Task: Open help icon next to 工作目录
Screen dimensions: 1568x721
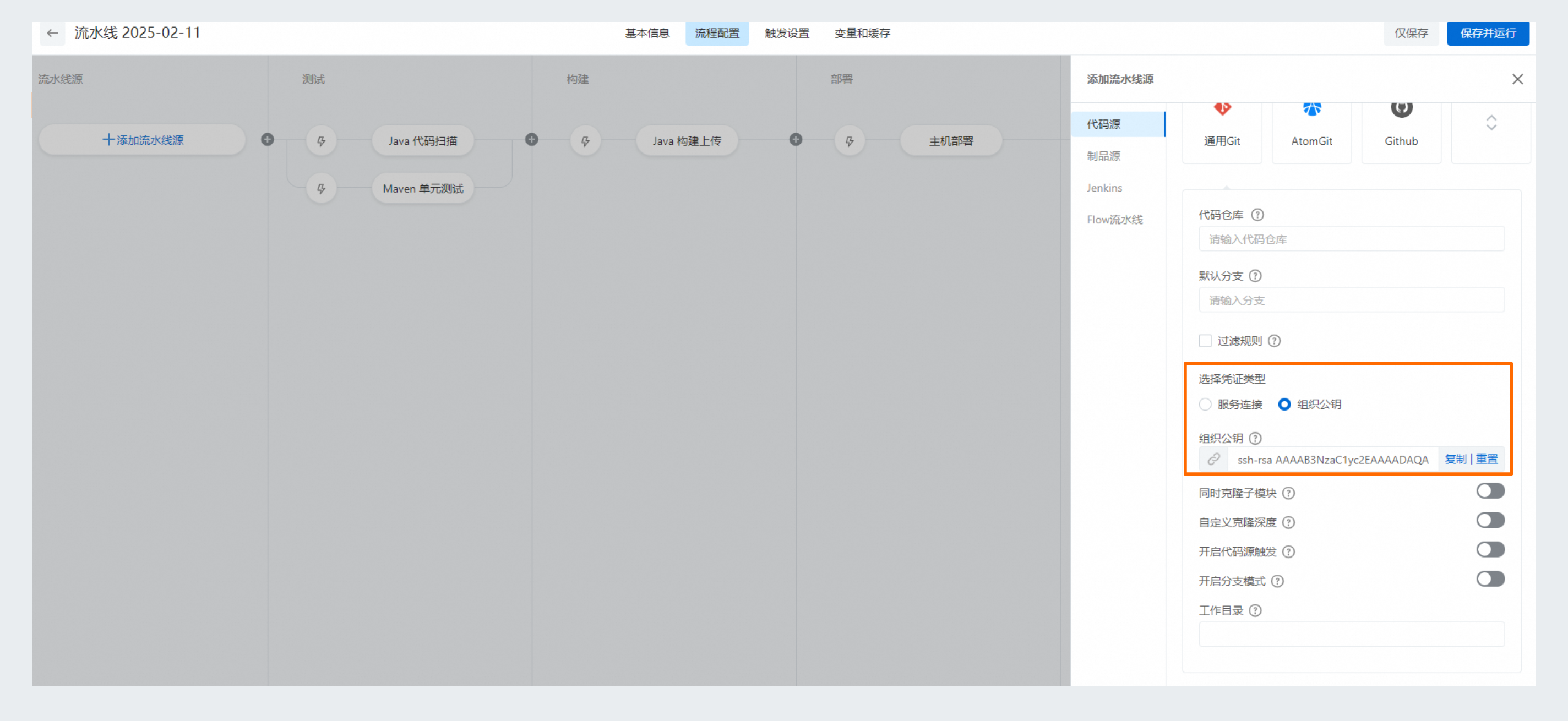Action: 1255,610
